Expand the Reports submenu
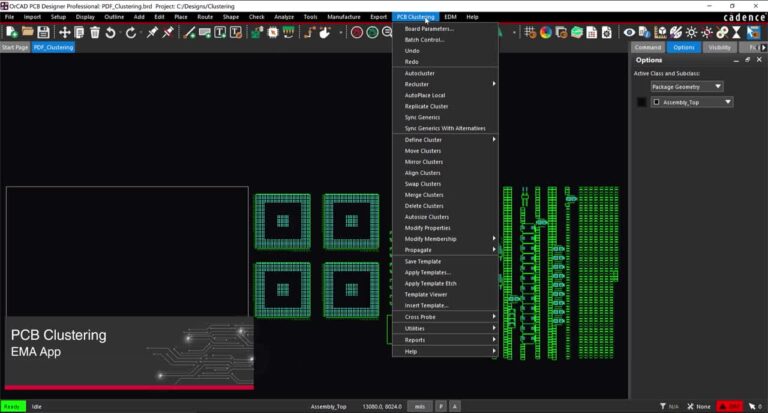768x413 pixels. pos(445,340)
